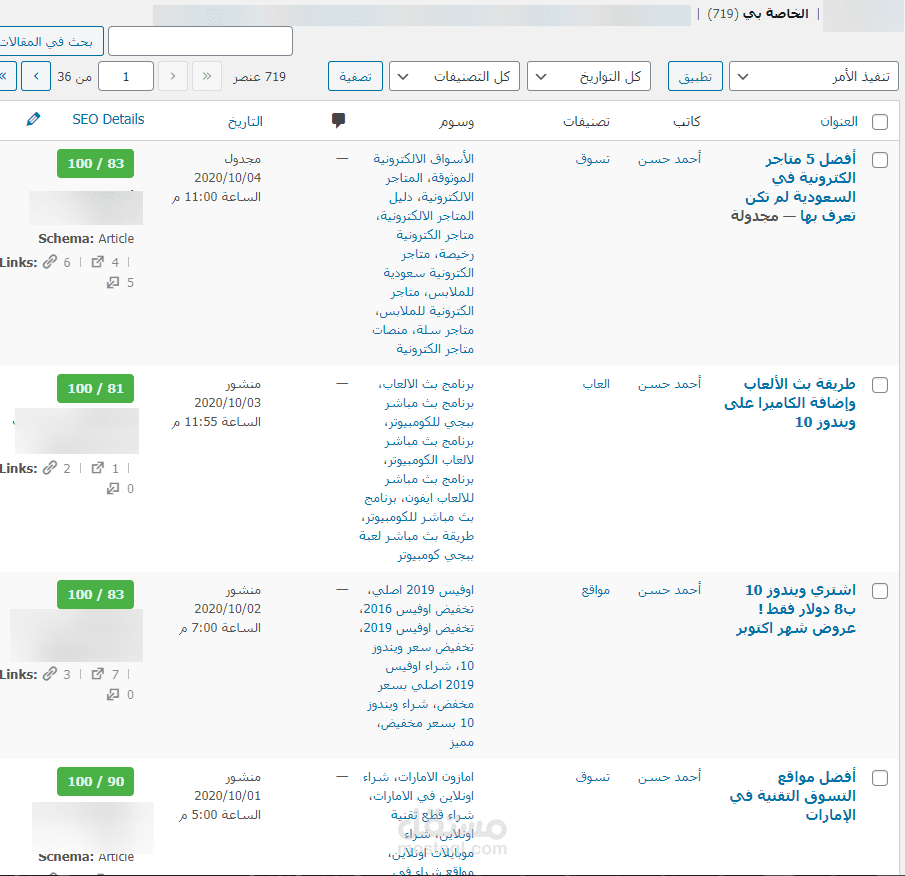Sort by التاريخ column header

245,121
